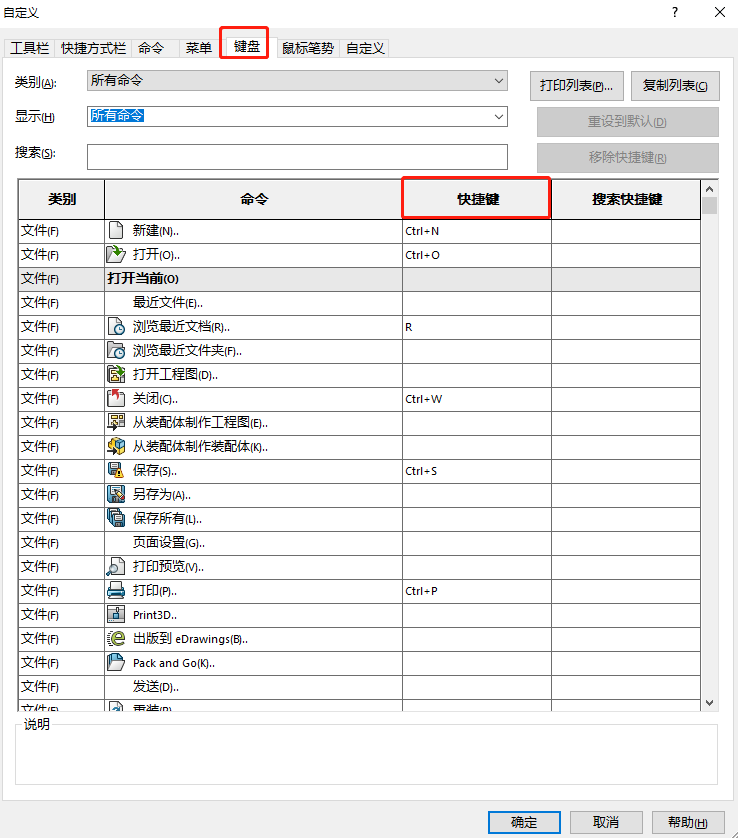Click the 复制列表 button
This screenshot has width=738, height=838.
click(675, 86)
